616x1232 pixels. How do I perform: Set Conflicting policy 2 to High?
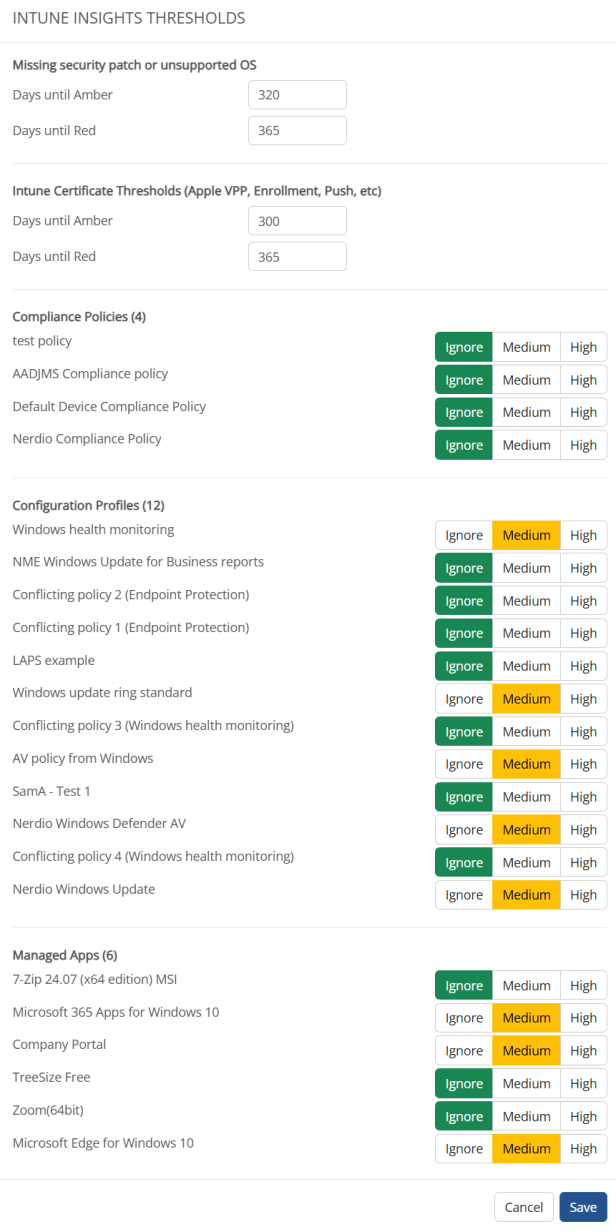(584, 600)
